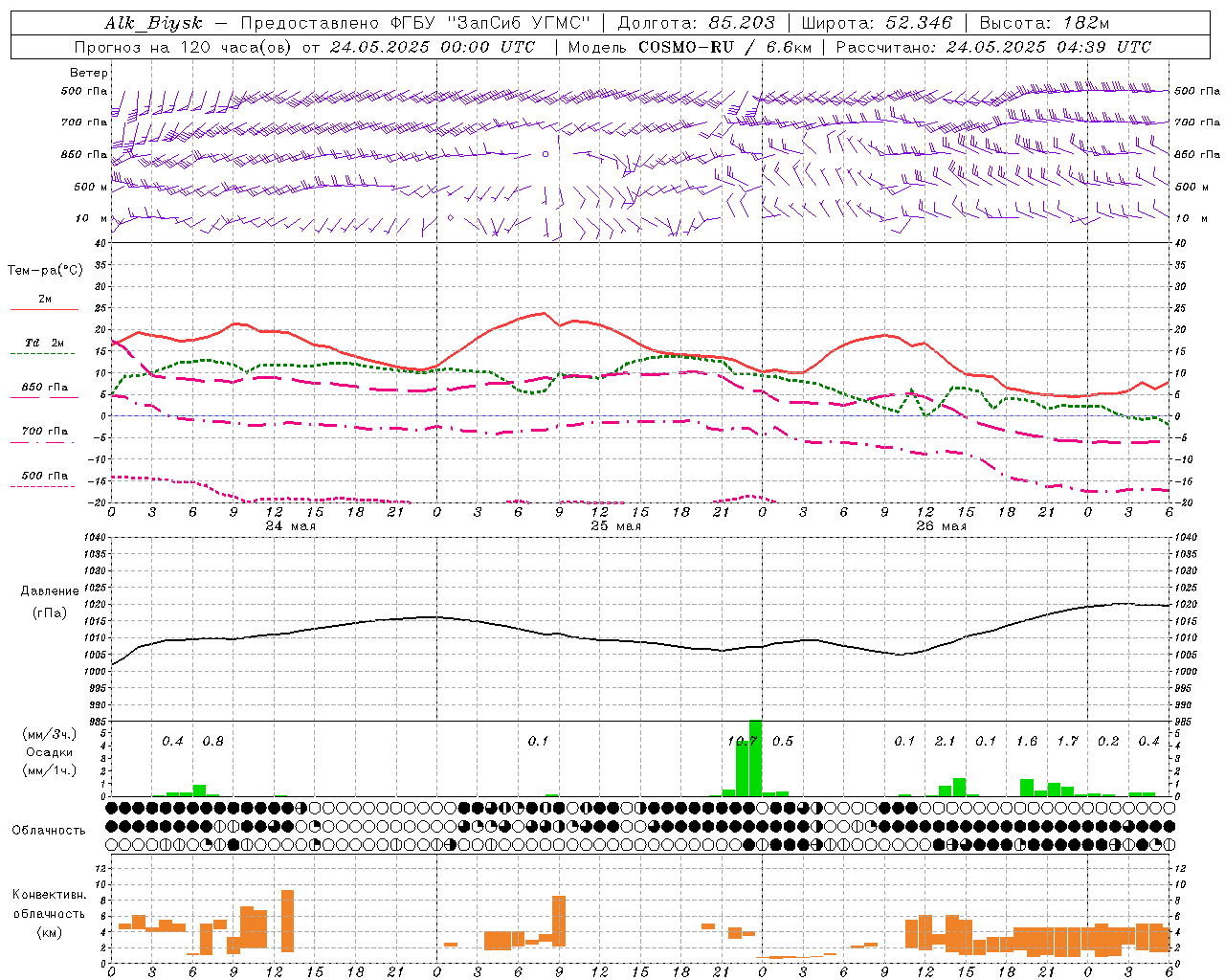Click the (мм/1ч.) units label
Image resolution: width=1225 pixels, height=980 pixels.
(50, 770)
